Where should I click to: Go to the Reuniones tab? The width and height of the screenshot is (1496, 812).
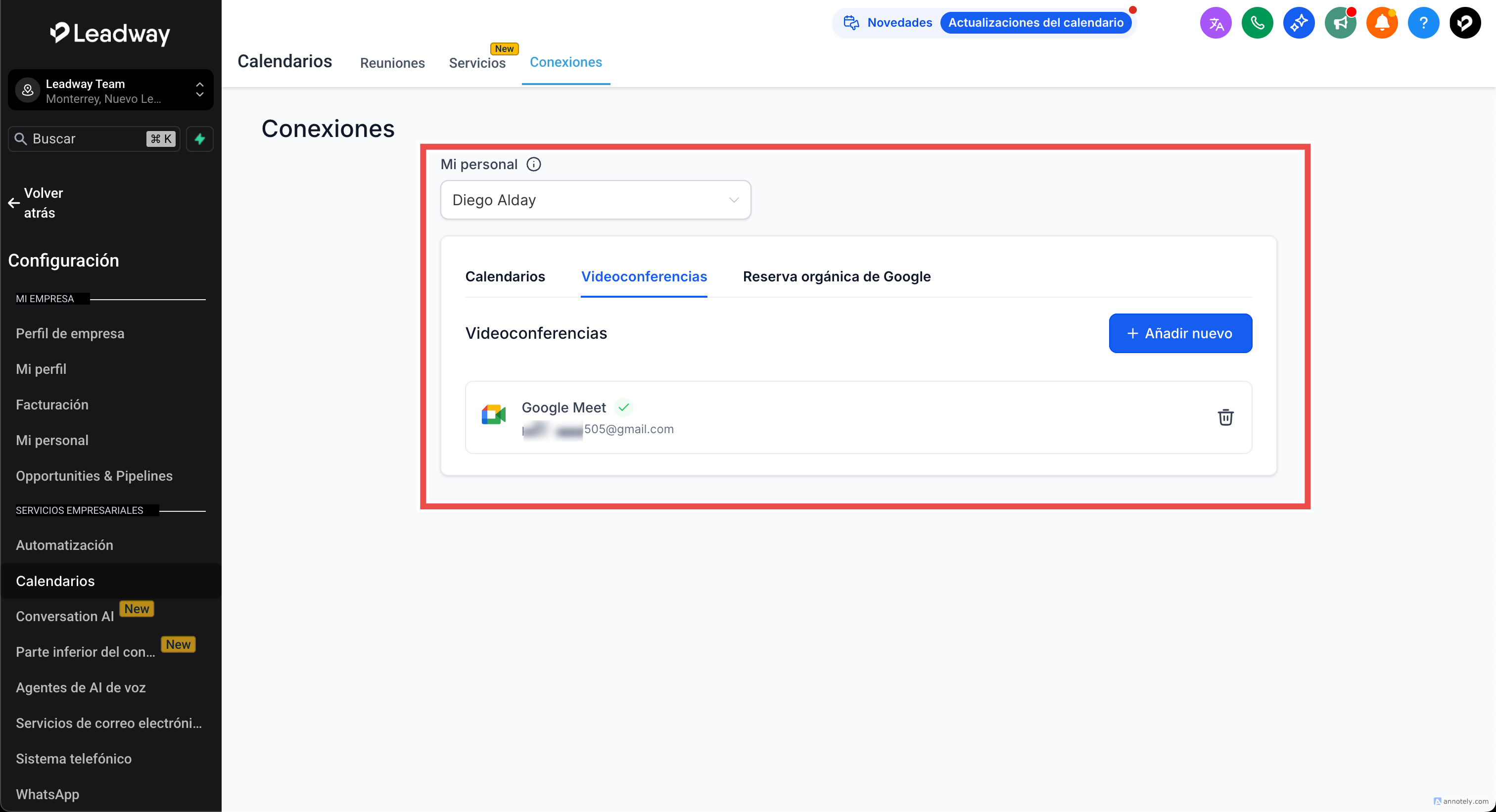[392, 63]
